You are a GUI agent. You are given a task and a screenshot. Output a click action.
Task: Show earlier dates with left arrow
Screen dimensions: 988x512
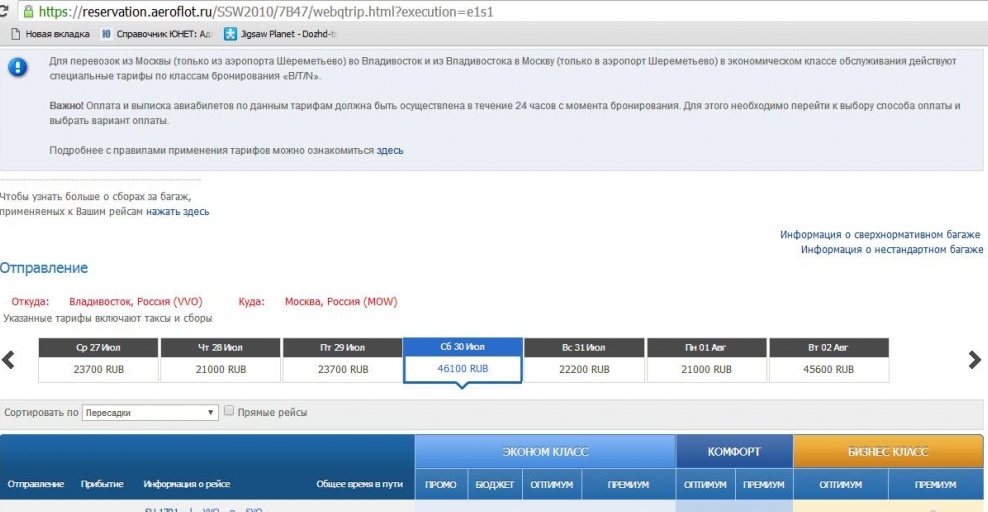click(9, 360)
